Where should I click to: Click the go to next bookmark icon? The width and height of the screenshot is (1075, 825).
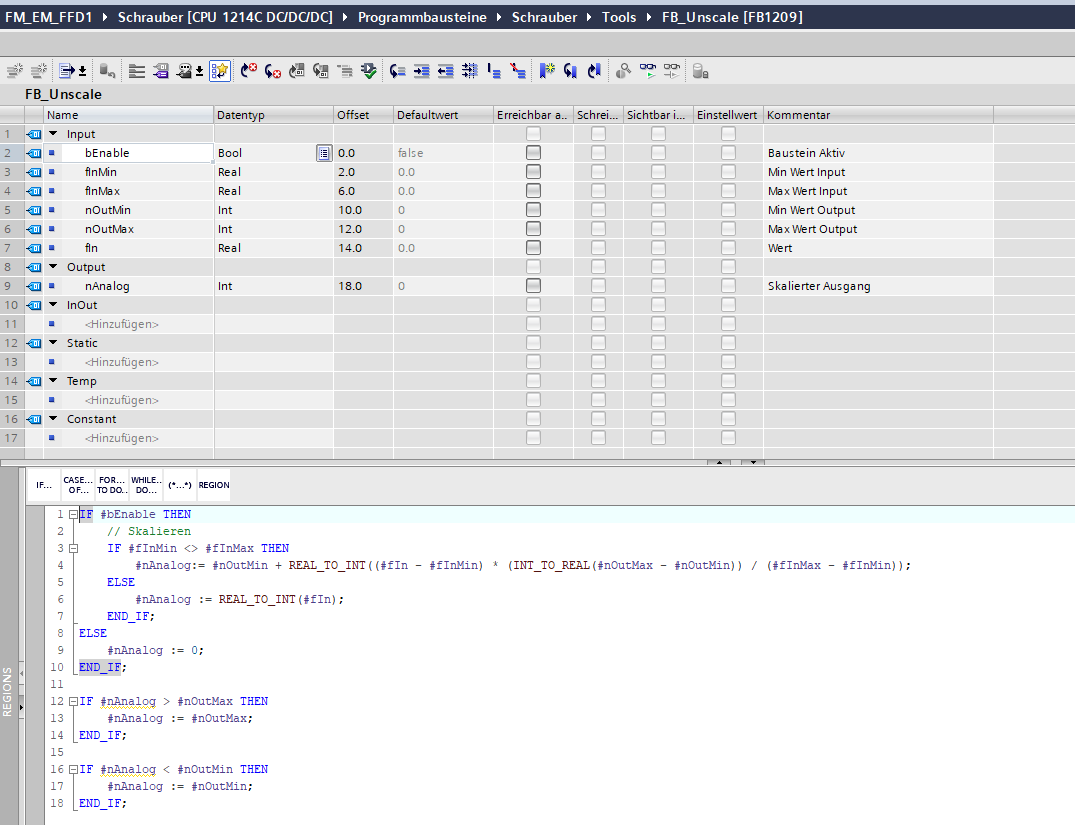[570, 71]
